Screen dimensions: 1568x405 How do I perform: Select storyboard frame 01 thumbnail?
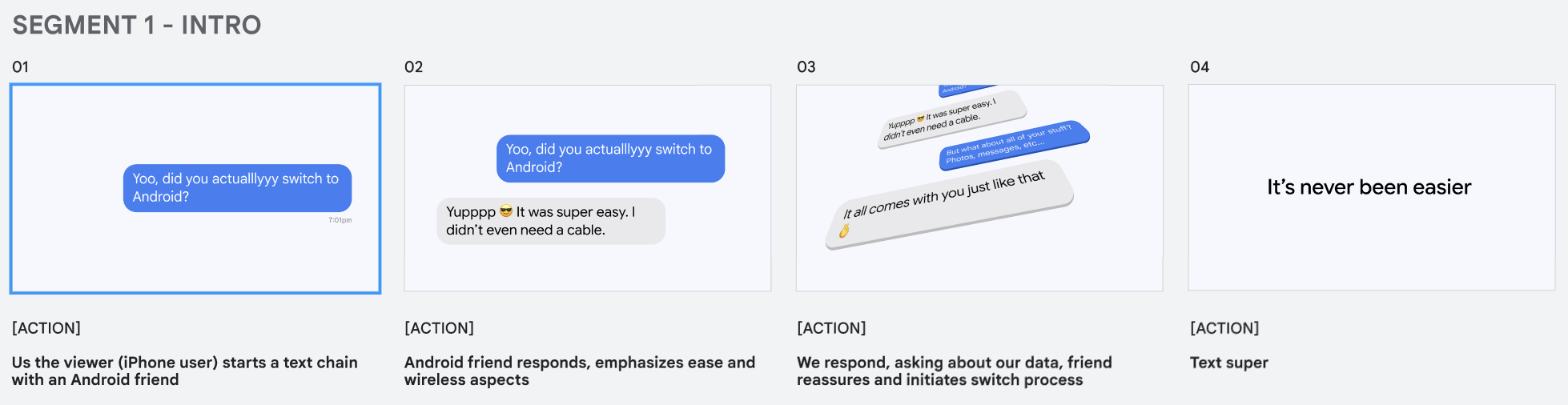pyautogui.click(x=195, y=189)
